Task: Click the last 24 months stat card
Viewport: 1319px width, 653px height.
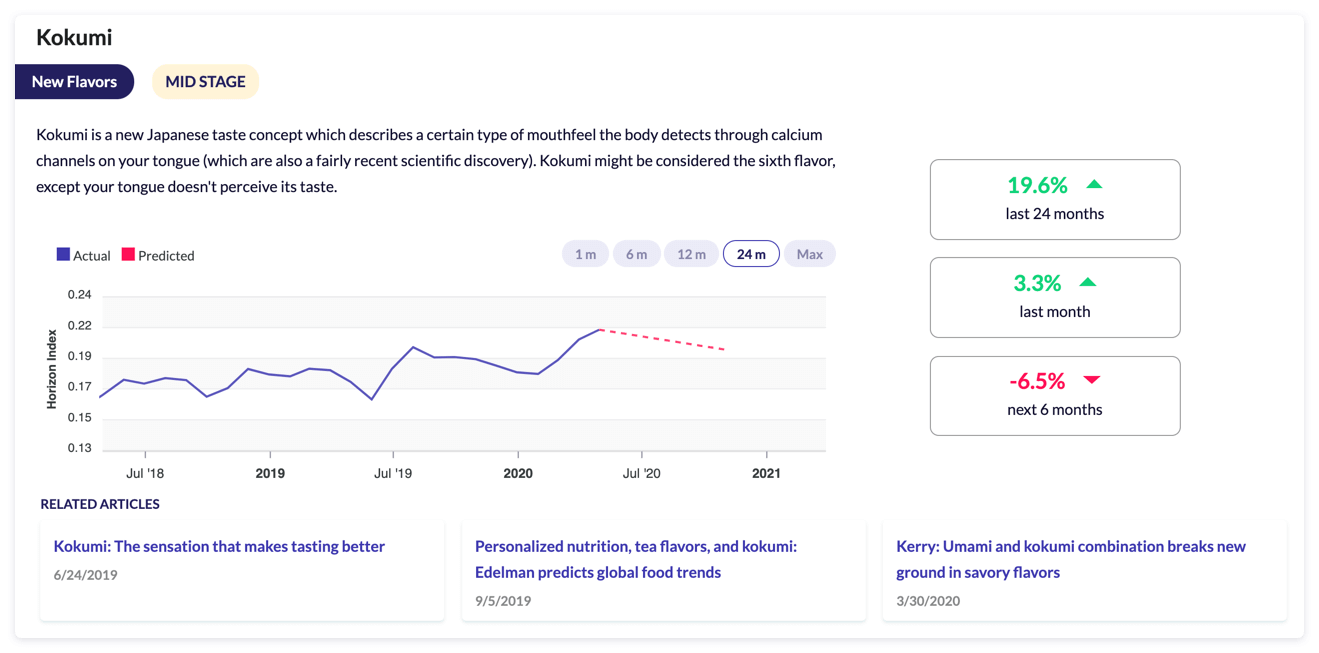Action: [x=1054, y=200]
